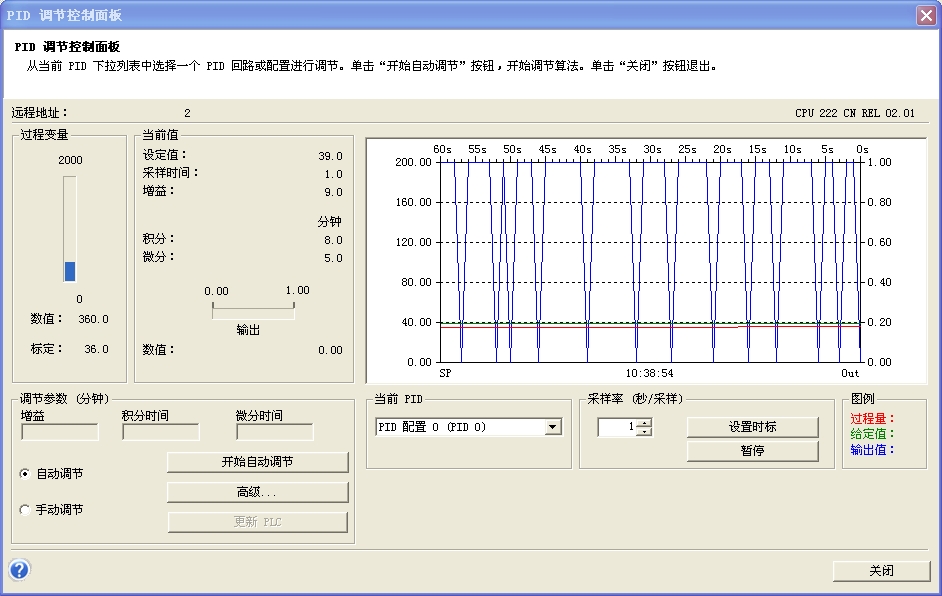Image resolution: width=942 pixels, height=596 pixels.
Task: Open the 当前 PID configuration dropdown
Action: [x=553, y=427]
